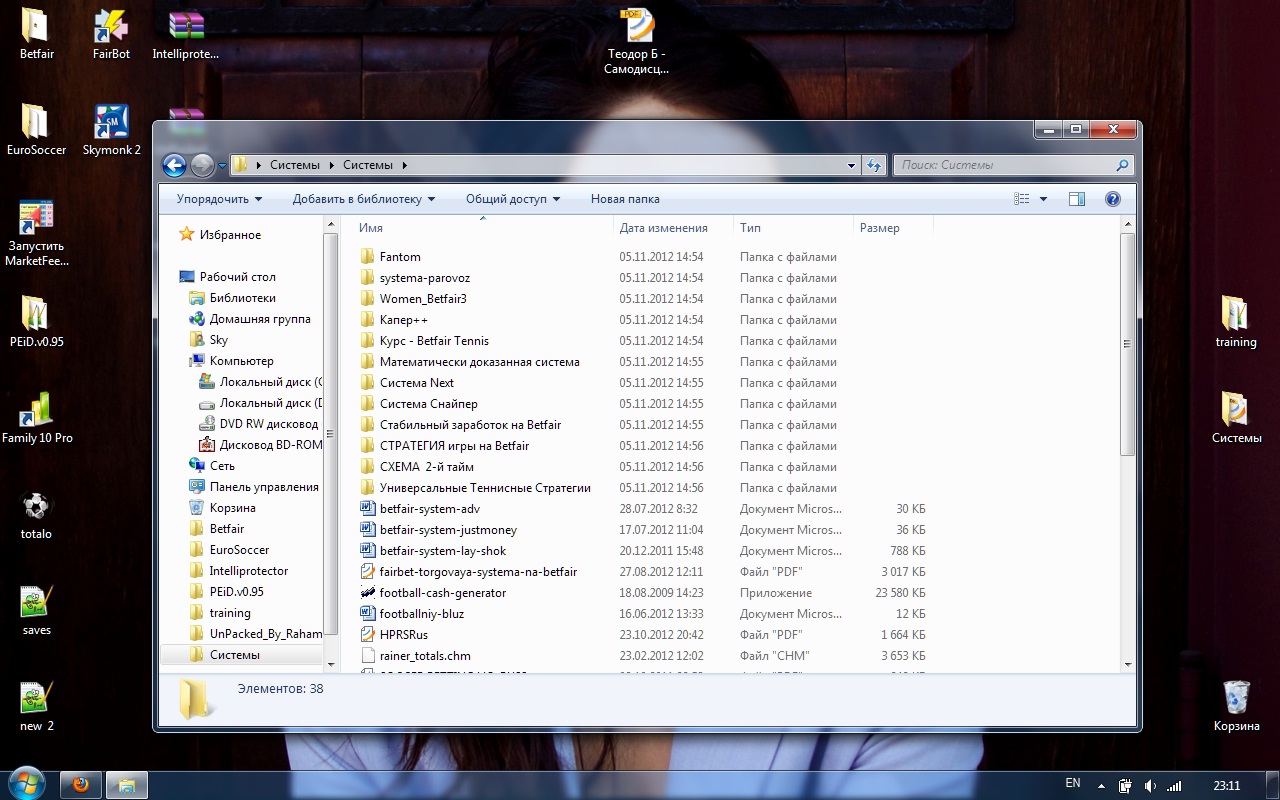Click the Новая папка button
This screenshot has height=800, width=1280.
tap(625, 199)
